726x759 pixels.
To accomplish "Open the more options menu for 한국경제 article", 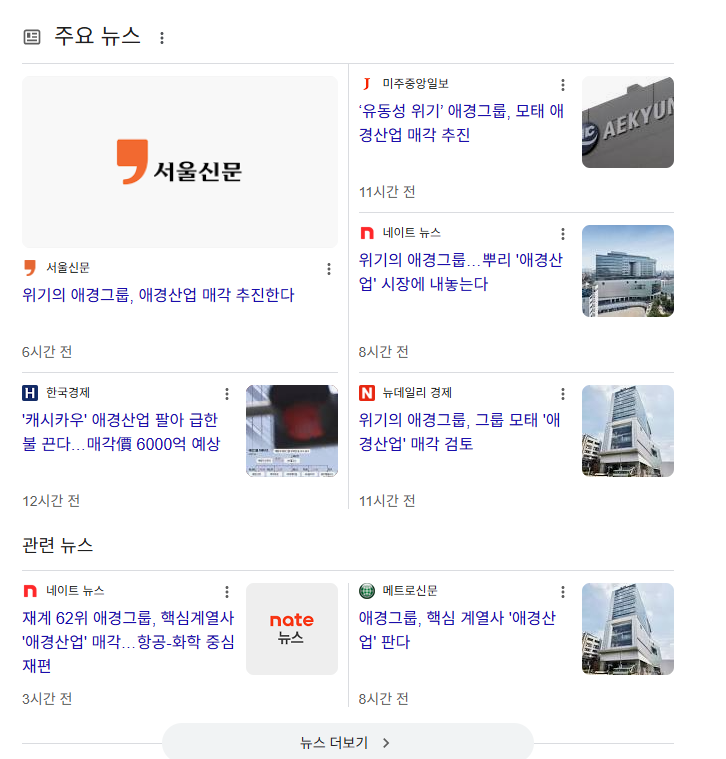I will (x=227, y=394).
